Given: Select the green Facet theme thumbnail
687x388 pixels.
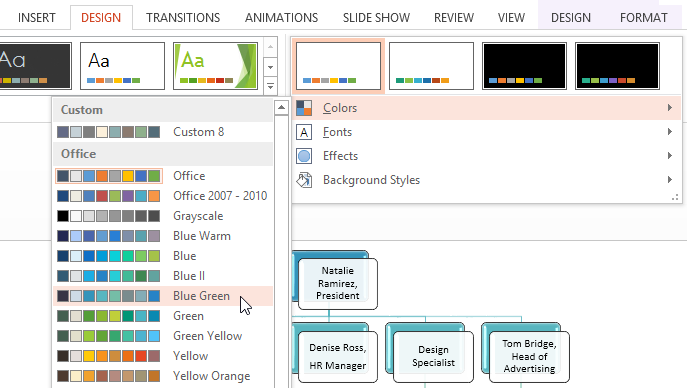Looking at the screenshot, I should [216, 66].
